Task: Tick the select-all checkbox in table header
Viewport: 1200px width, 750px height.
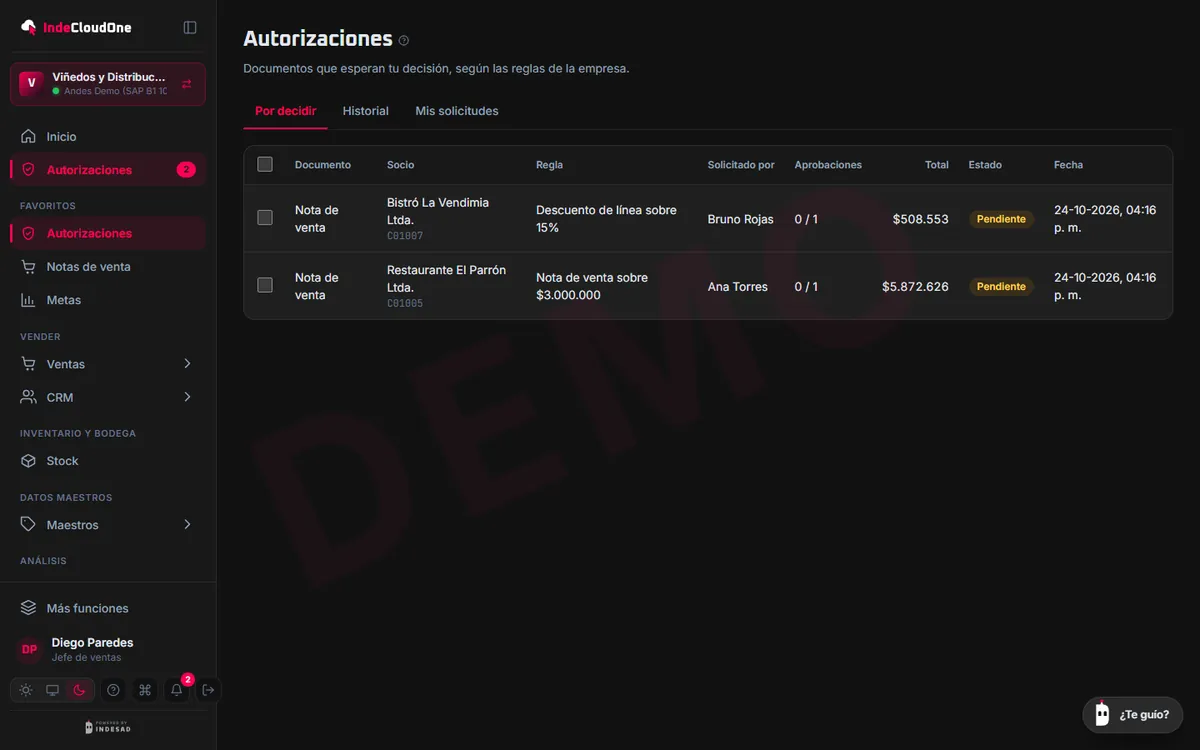Action: pyautogui.click(x=265, y=164)
